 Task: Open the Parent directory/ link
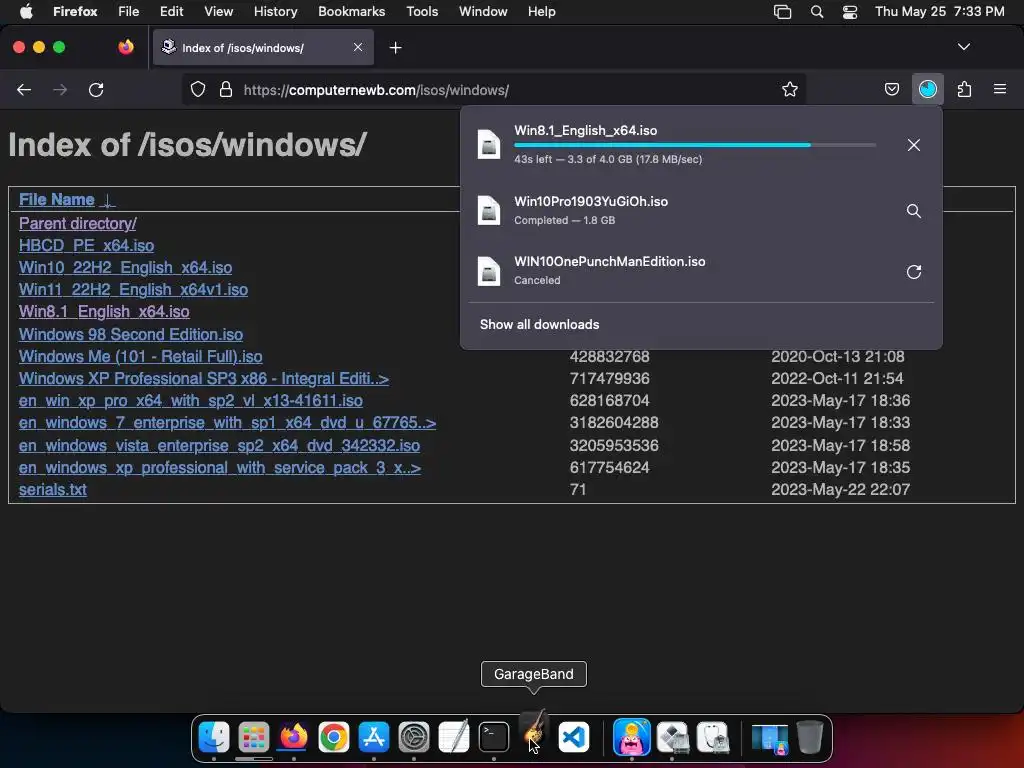pyautogui.click(x=78, y=223)
